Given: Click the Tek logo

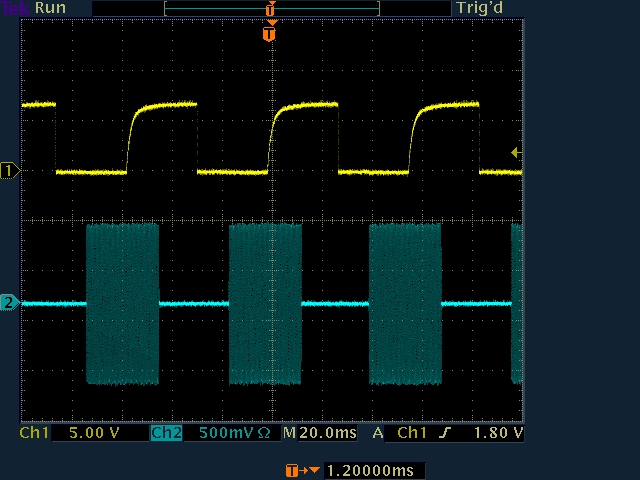Looking at the screenshot, I should pyautogui.click(x=16, y=9).
